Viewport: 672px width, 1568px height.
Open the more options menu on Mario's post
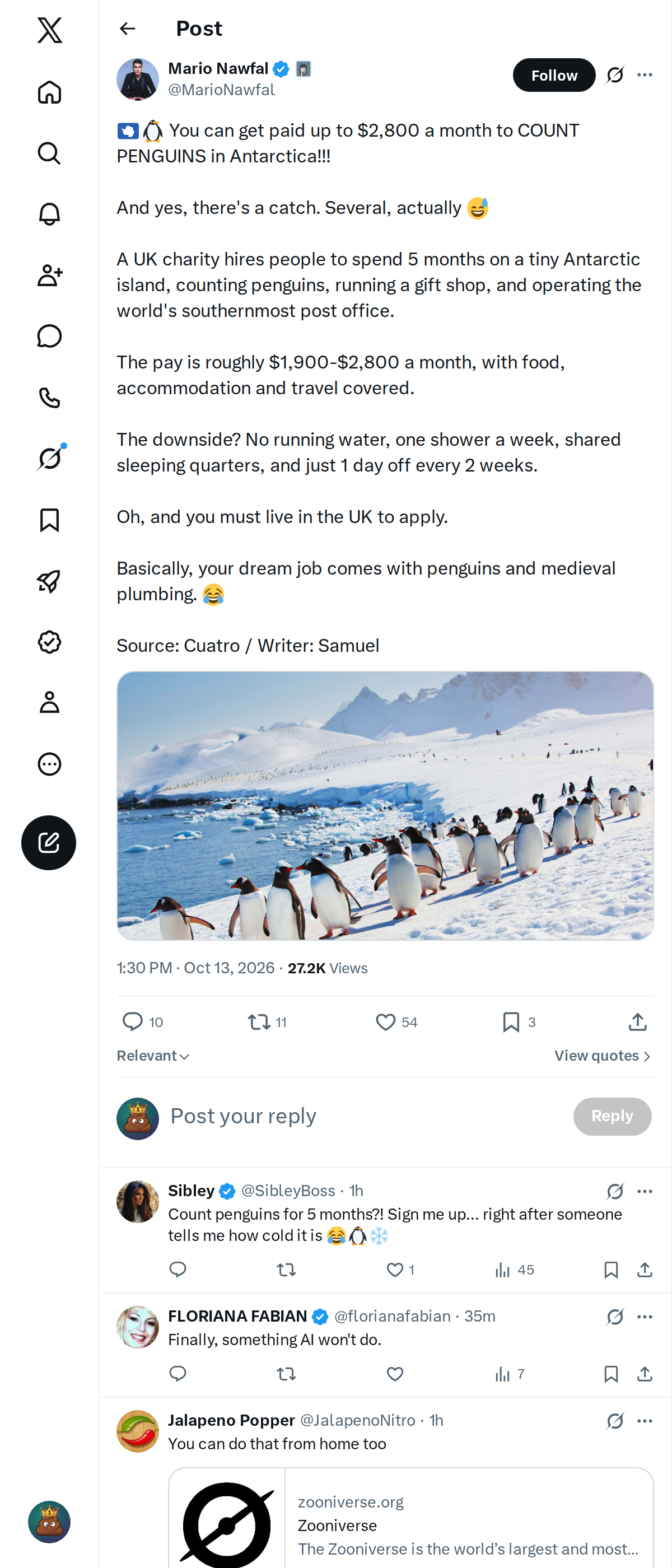point(645,75)
